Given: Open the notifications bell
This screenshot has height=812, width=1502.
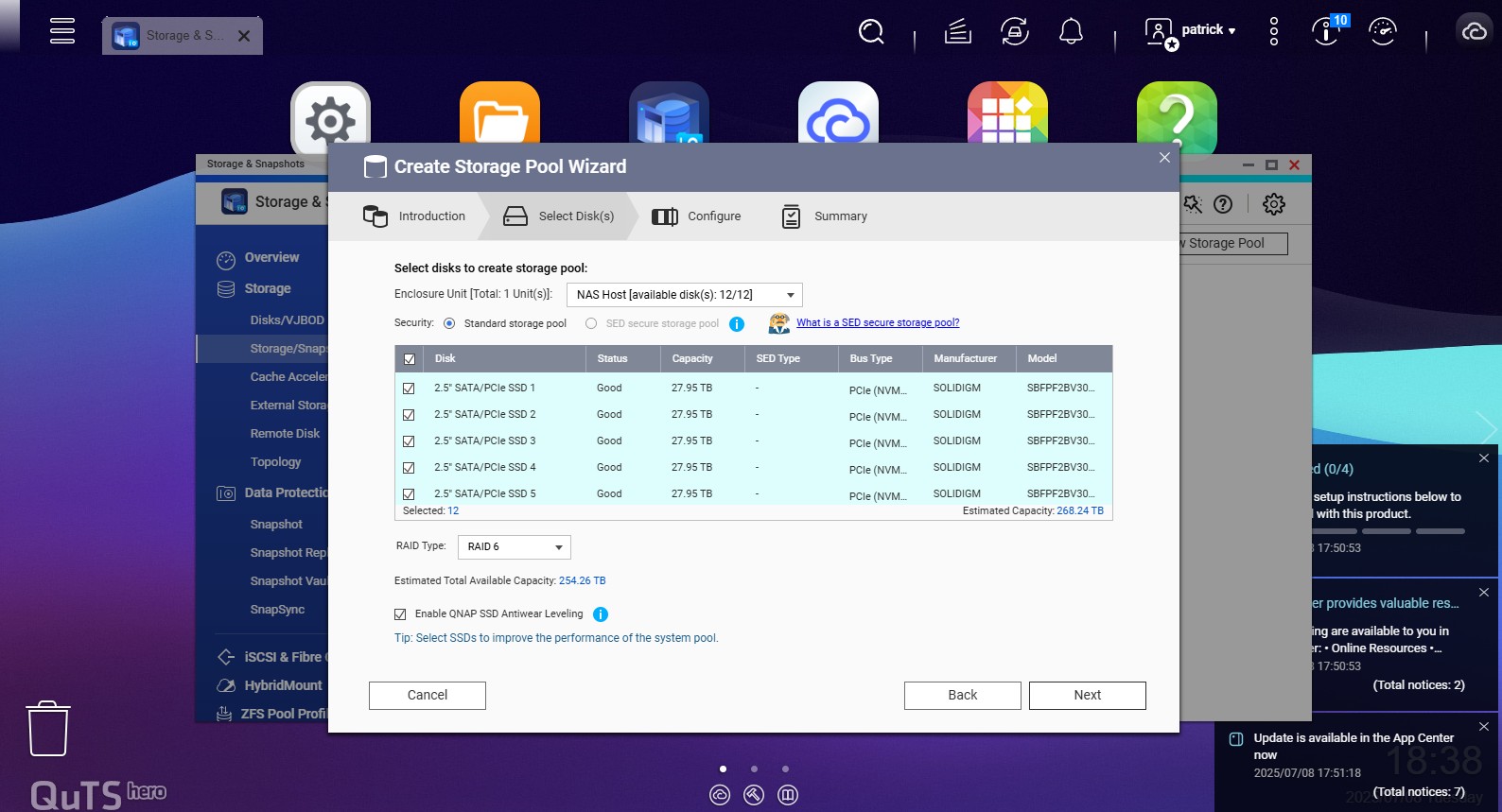Looking at the screenshot, I should (1071, 32).
